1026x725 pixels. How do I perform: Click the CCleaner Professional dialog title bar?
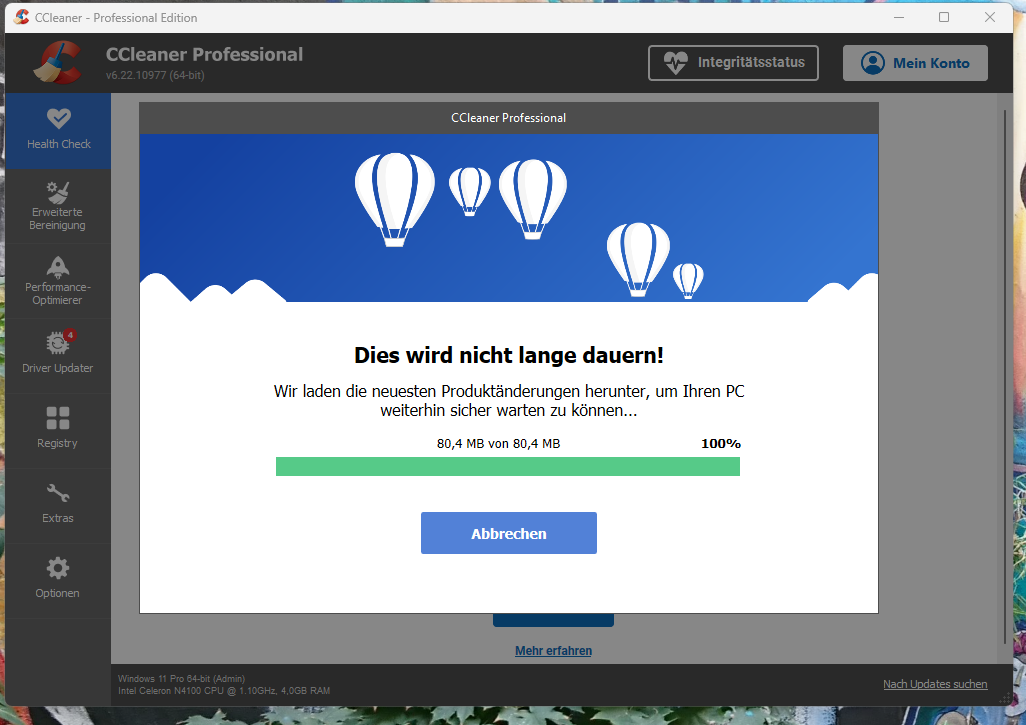point(508,118)
